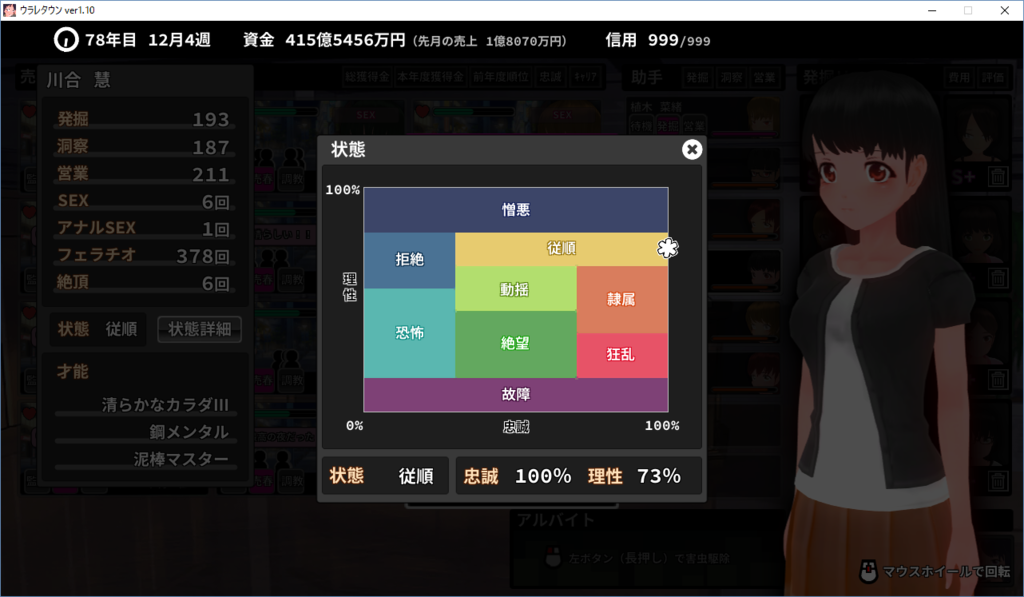Click the date 78年目 12月4週
Screen dimensions: 1024x597
point(148,40)
